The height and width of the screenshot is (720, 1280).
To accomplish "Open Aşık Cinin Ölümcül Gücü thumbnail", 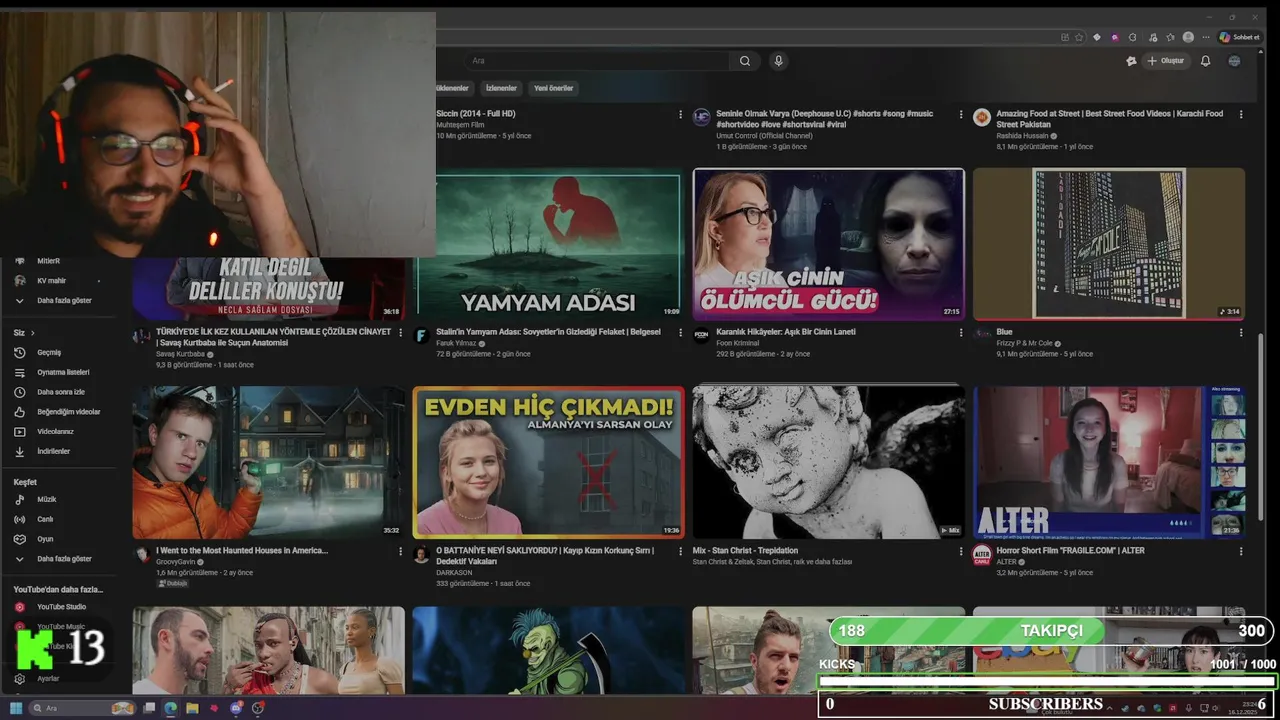I will (x=828, y=244).
